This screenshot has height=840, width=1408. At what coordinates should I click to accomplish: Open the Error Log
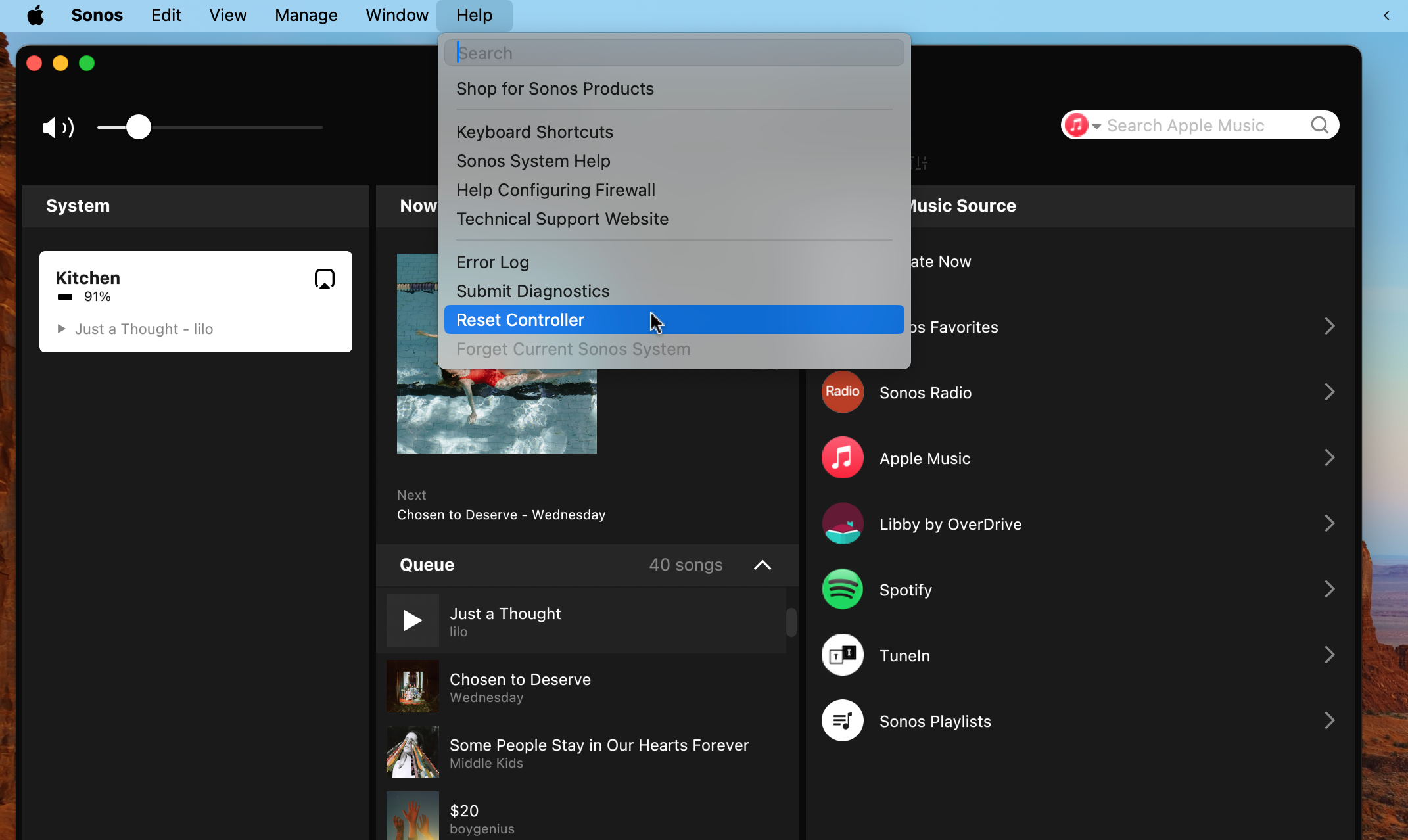[x=492, y=262]
